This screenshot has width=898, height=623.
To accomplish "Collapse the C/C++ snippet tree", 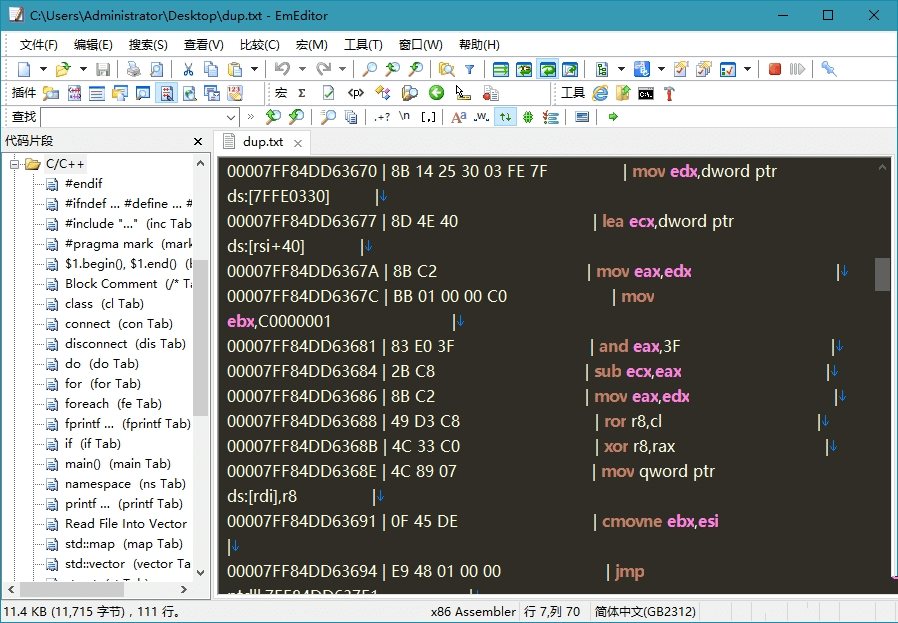I will 12,163.
